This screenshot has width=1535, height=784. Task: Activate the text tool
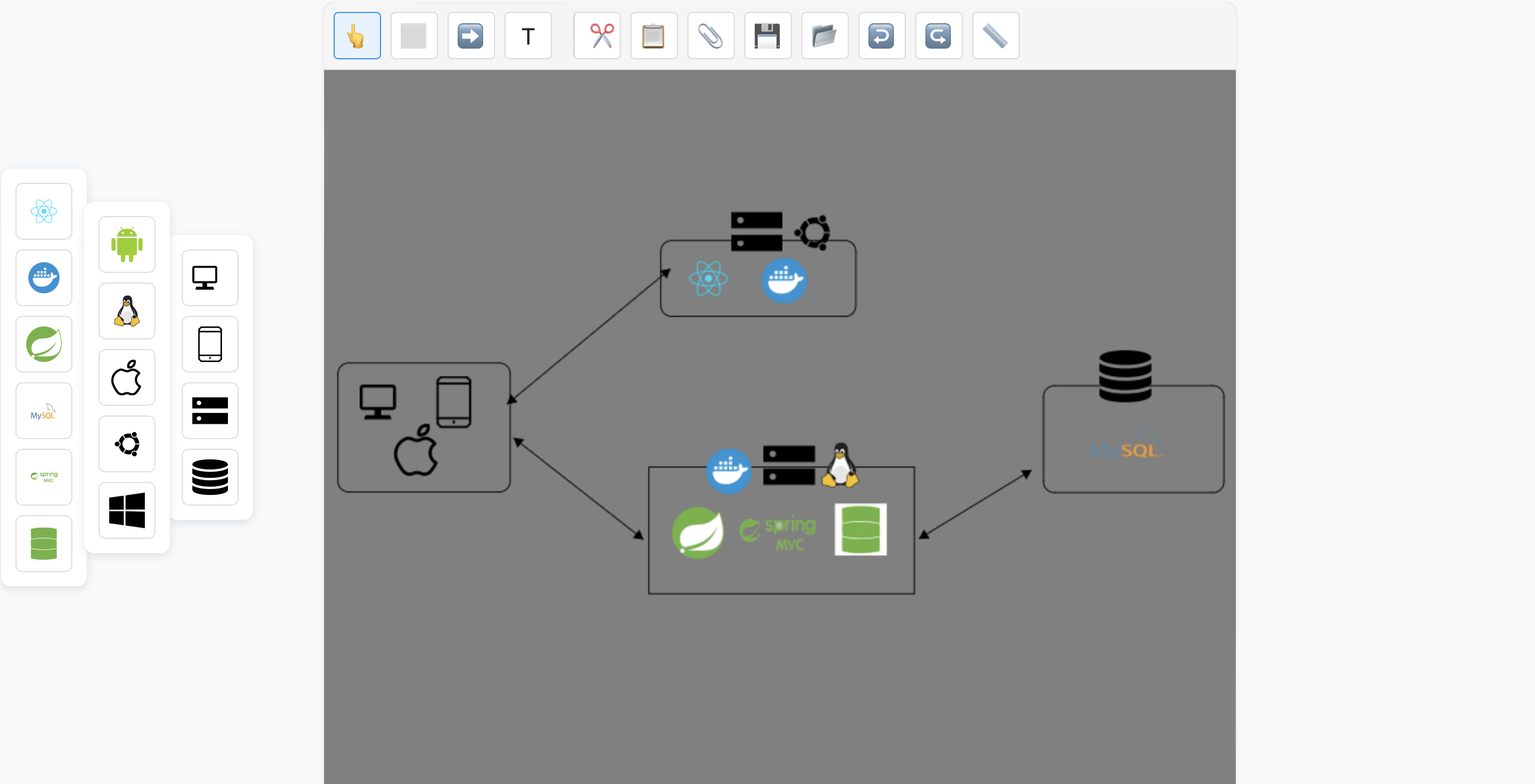(528, 36)
